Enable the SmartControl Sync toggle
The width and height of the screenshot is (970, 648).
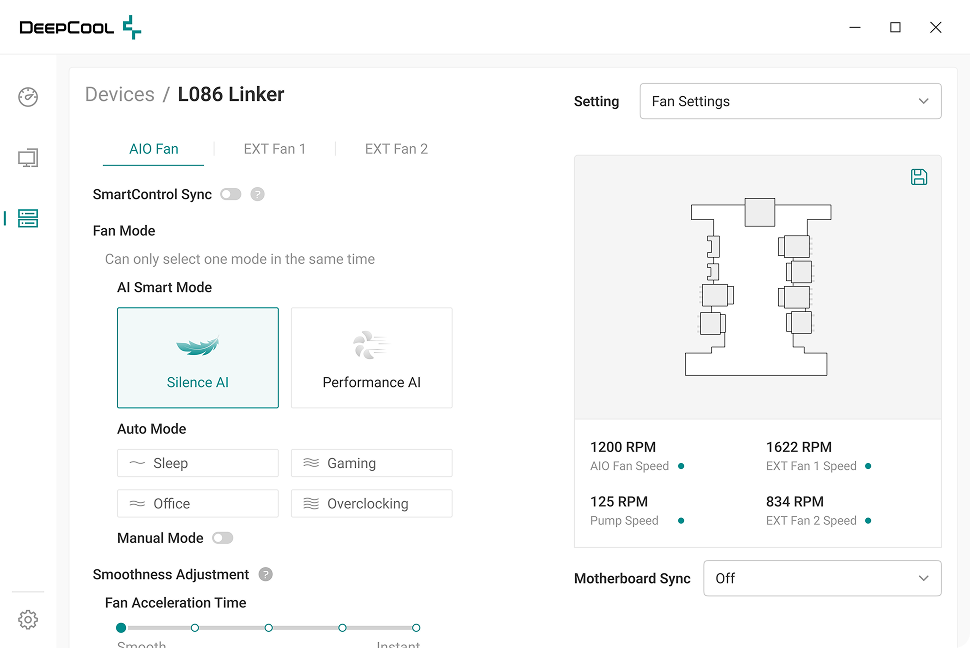pyautogui.click(x=231, y=195)
